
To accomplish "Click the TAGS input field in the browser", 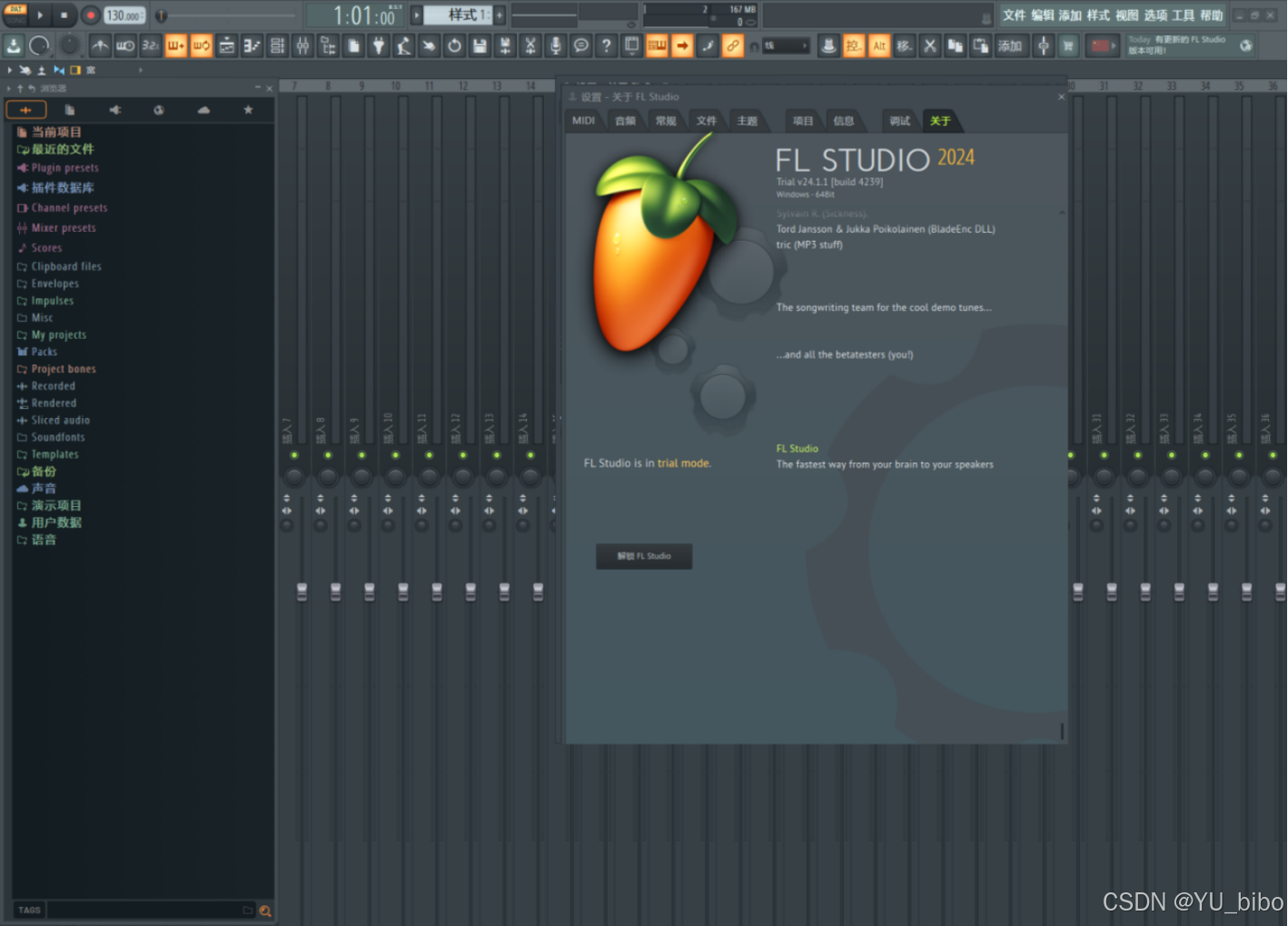I will click(143, 910).
